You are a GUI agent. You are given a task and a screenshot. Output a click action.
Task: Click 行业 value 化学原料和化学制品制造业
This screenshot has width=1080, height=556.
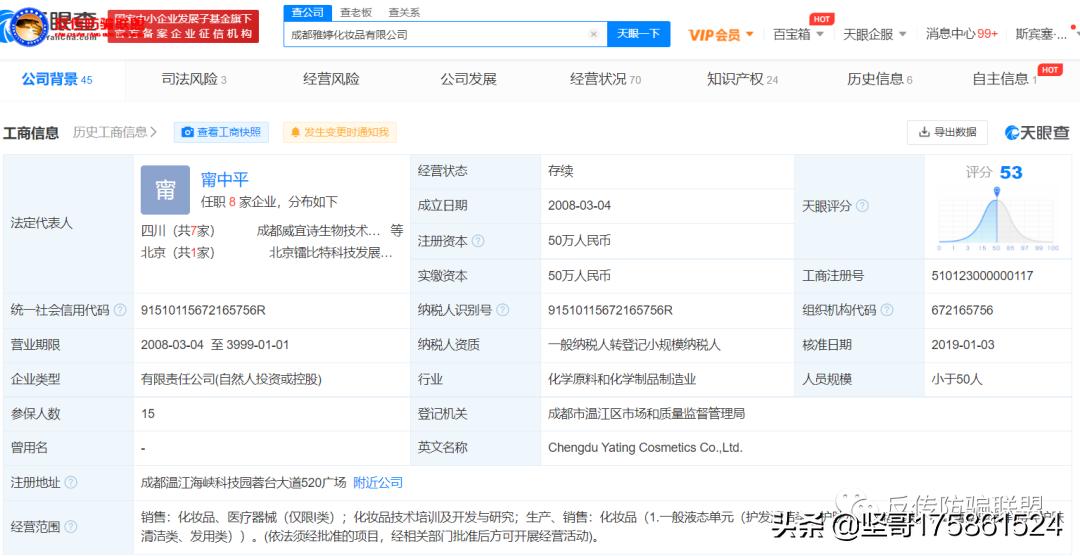(x=622, y=379)
